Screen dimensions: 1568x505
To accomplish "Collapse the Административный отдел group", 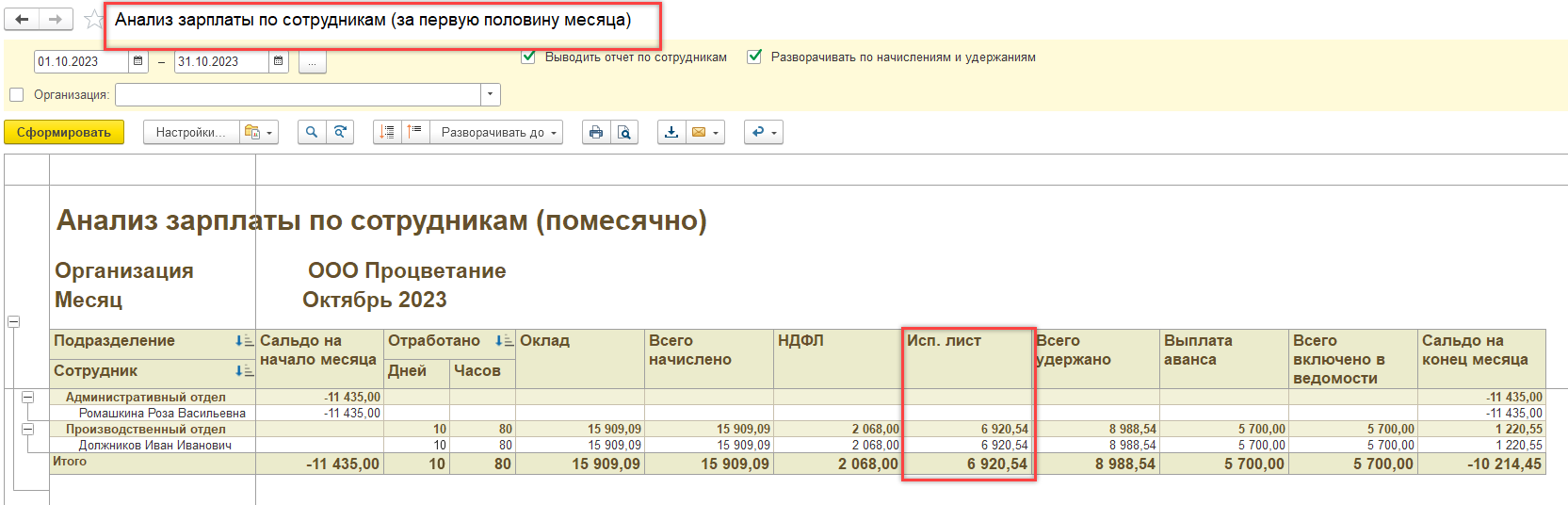I will coord(28,398).
